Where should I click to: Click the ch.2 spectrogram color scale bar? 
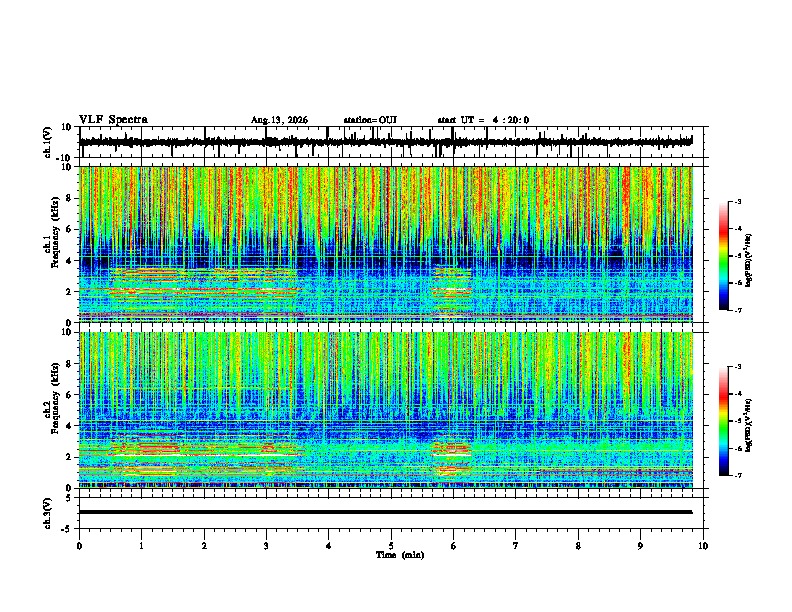[723, 421]
